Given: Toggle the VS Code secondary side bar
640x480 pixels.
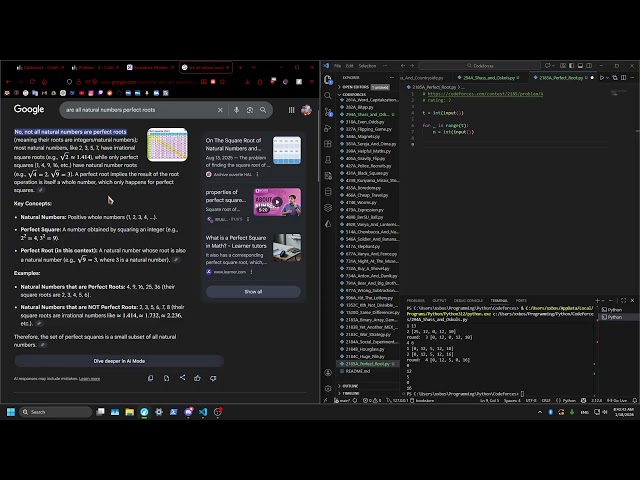Looking at the screenshot, I should (x=589, y=65).
